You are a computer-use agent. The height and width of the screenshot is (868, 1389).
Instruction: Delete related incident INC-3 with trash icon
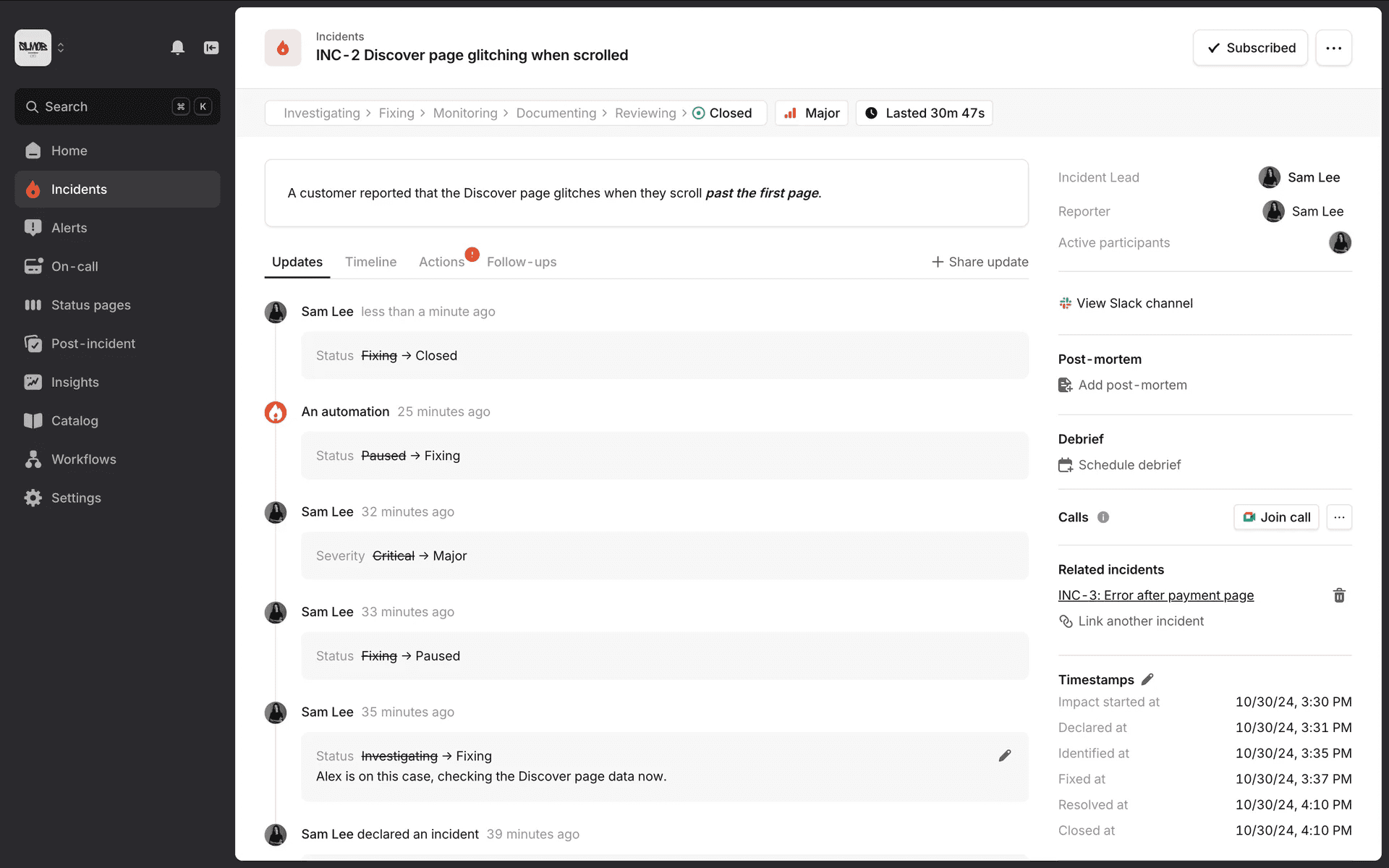[1339, 595]
